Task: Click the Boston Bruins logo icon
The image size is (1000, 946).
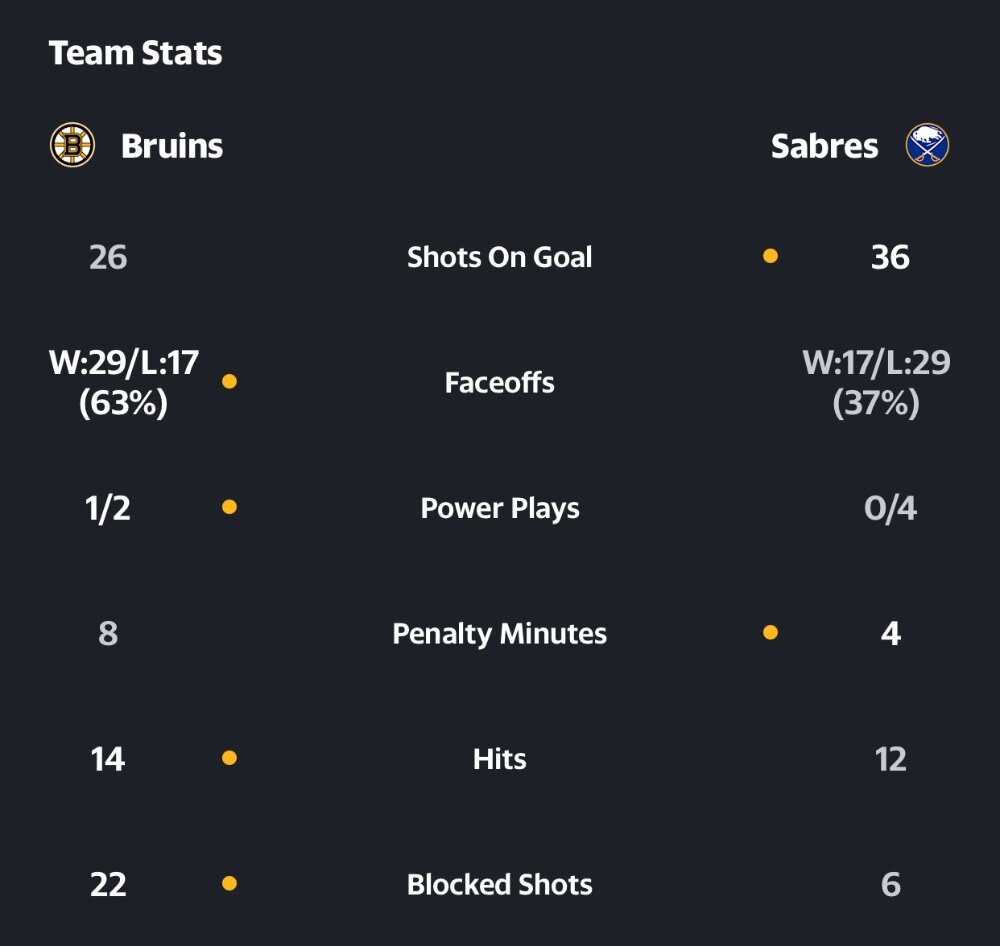Action: click(73, 145)
